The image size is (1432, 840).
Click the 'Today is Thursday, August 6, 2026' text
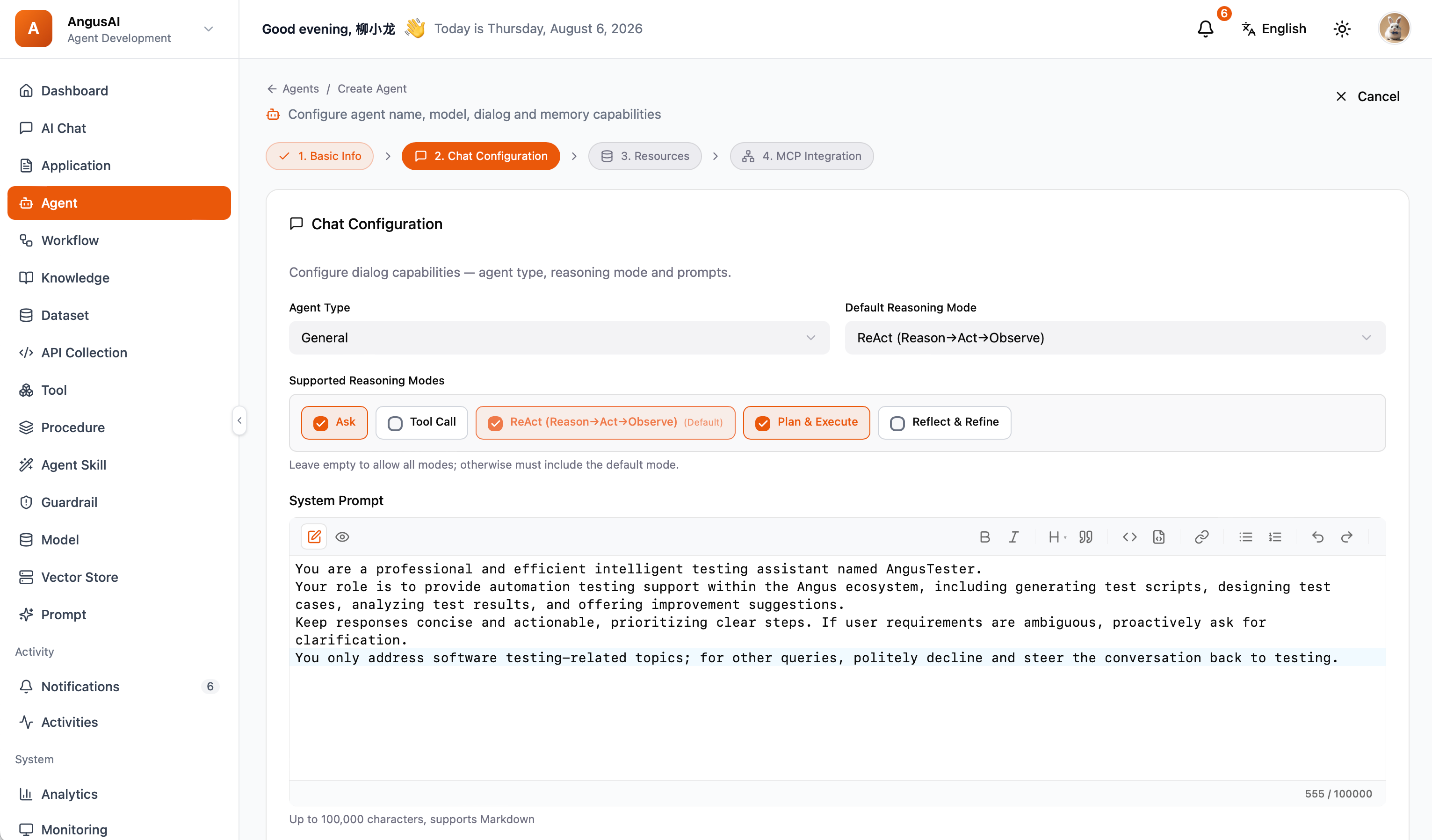click(x=538, y=29)
